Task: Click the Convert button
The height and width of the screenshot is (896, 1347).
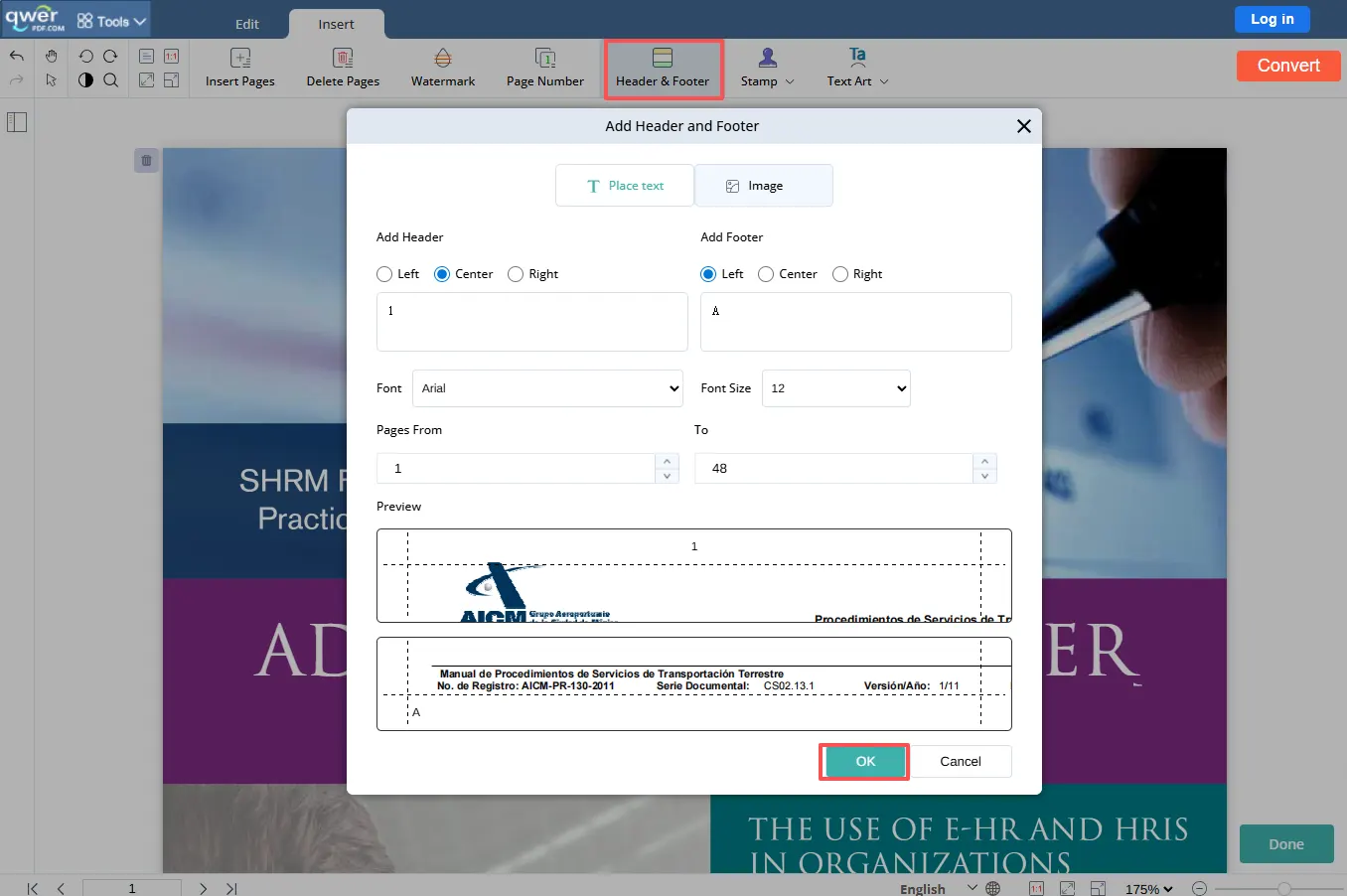Action: click(x=1288, y=66)
